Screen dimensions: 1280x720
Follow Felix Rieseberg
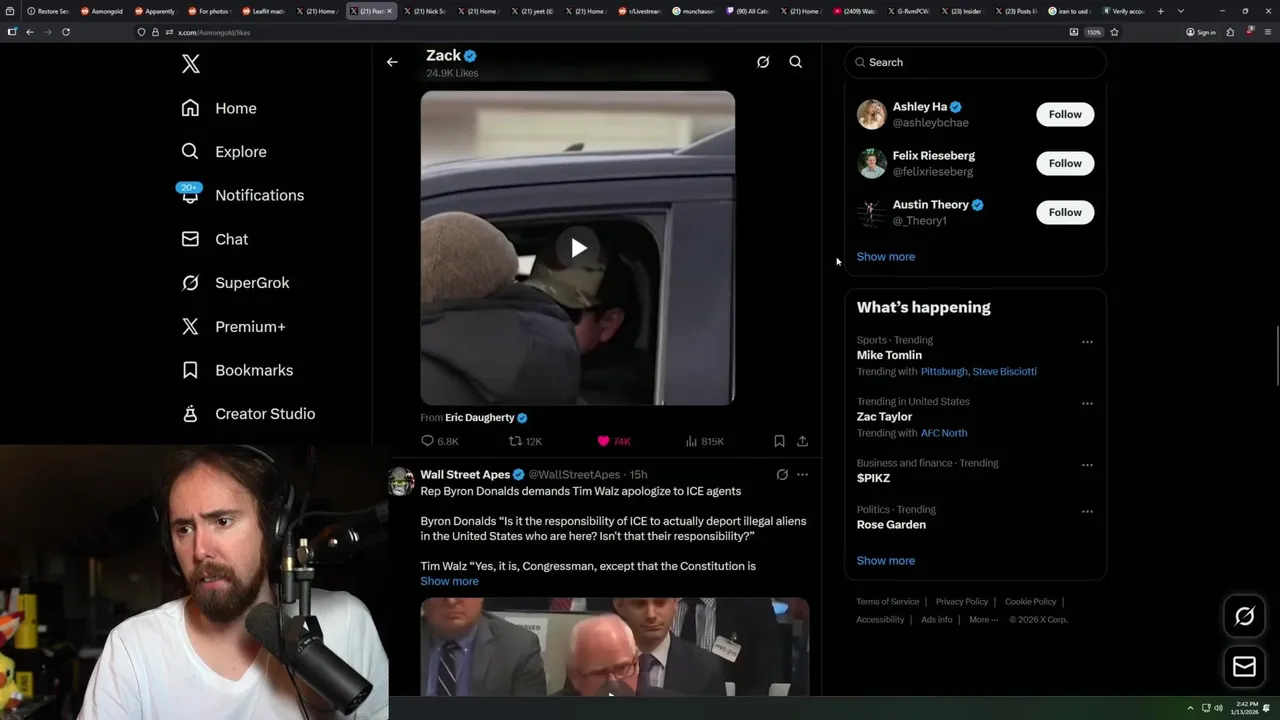pos(1065,163)
